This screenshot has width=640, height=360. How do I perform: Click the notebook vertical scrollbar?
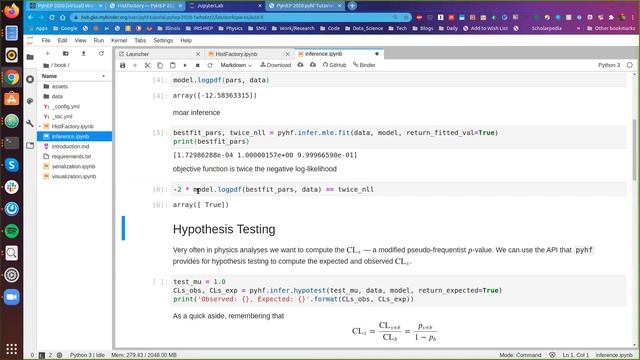tap(634, 150)
